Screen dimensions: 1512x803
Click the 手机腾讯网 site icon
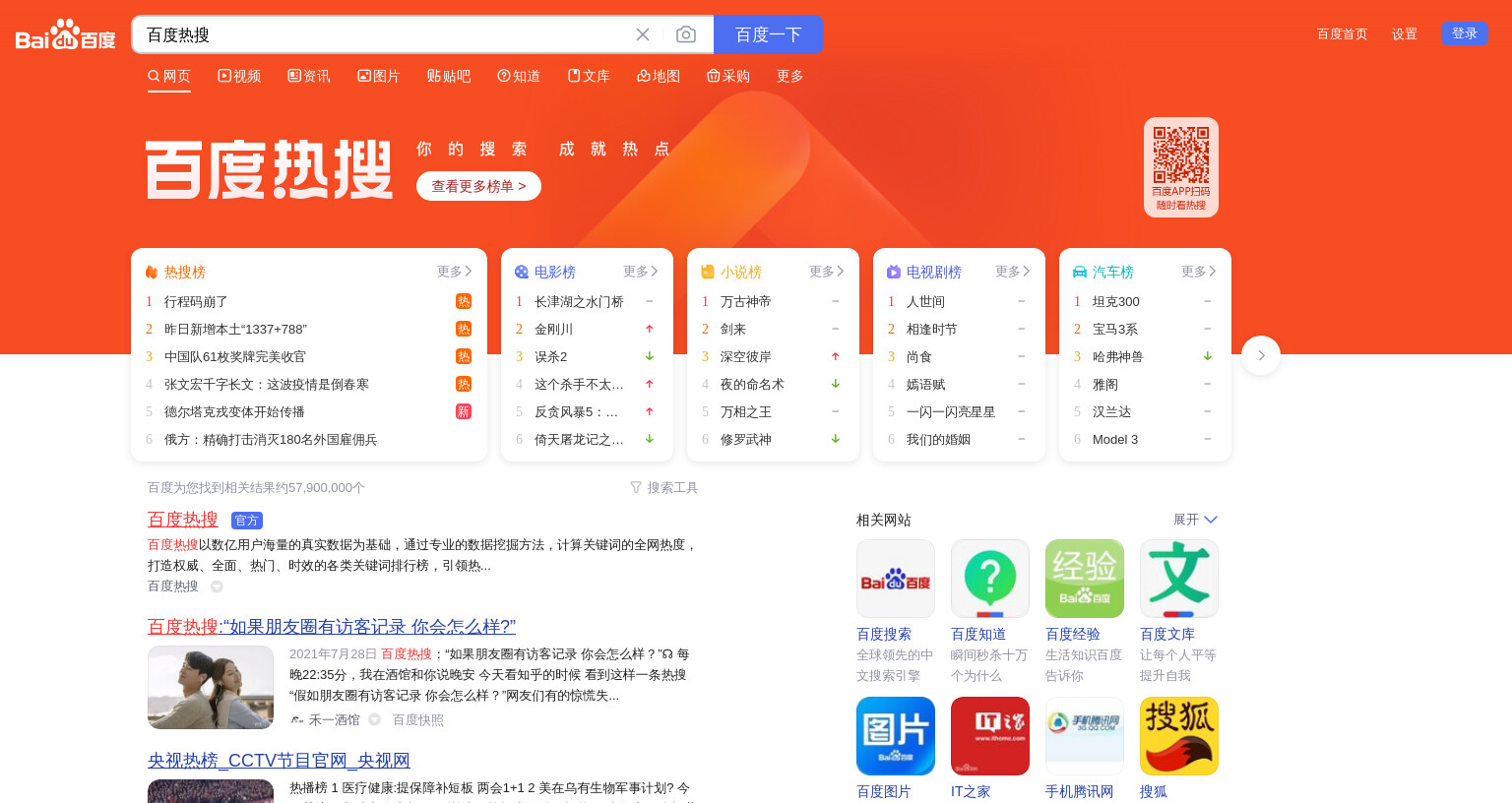(1085, 736)
